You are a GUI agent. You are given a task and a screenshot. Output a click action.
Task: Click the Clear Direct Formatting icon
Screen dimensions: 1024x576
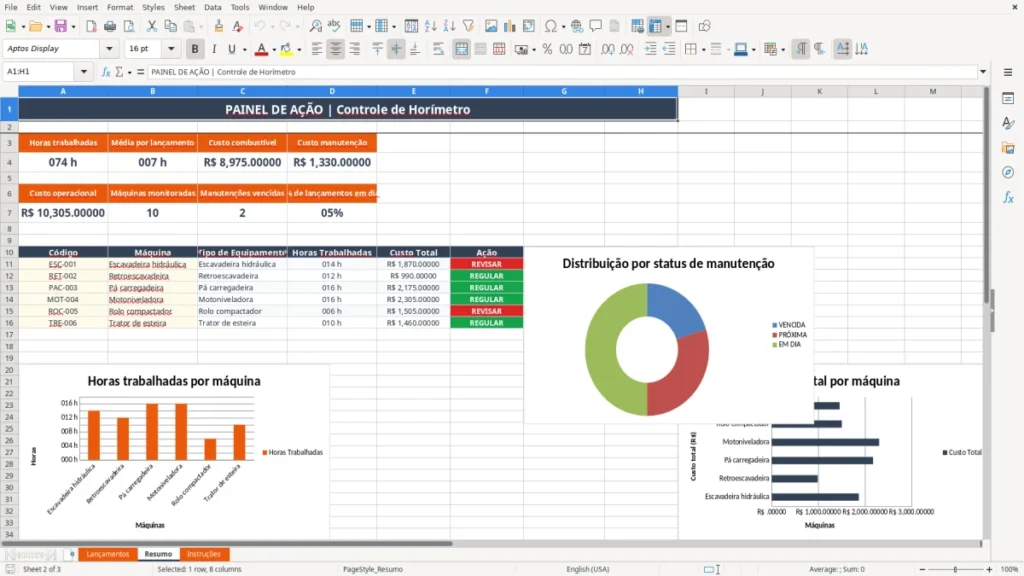[x=238, y=26]
